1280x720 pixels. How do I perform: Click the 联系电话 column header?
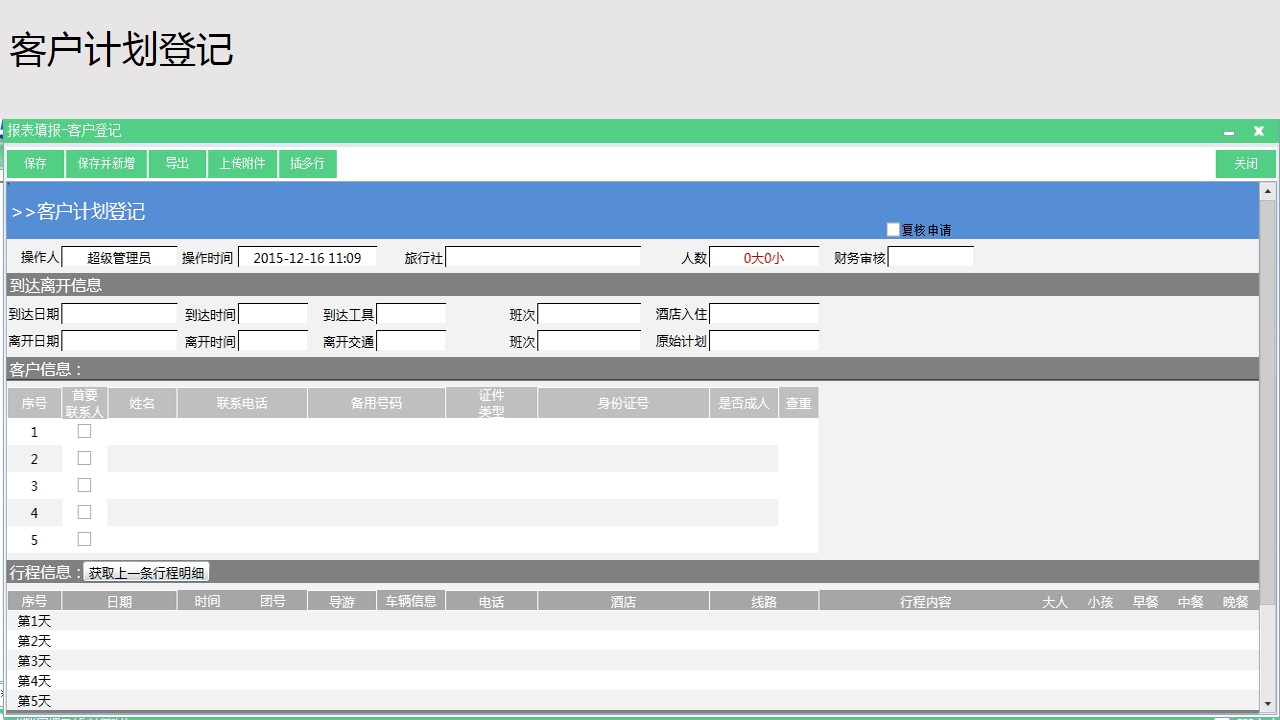click(242, 403)
